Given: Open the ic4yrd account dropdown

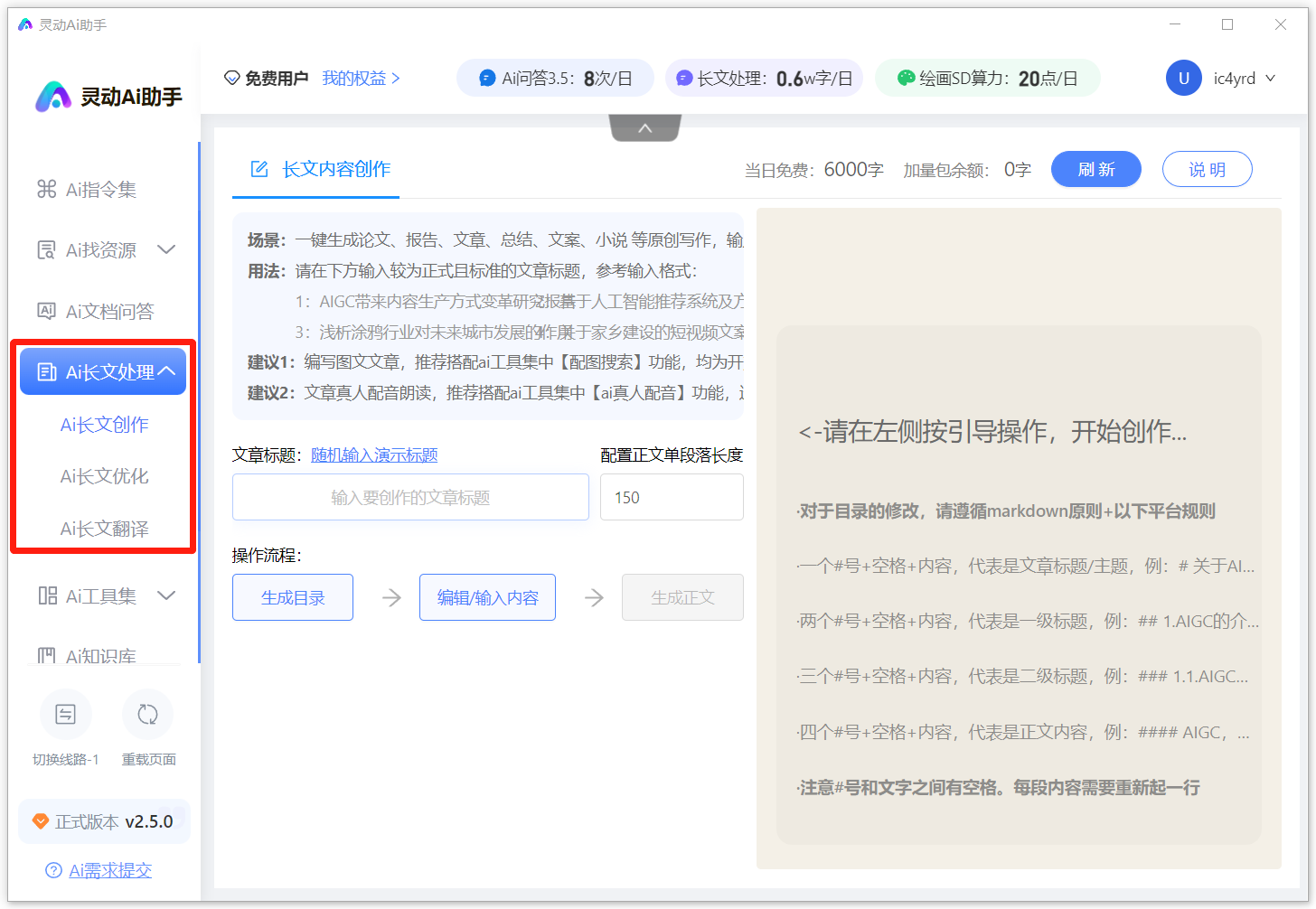Looking at the screenshot, I should [x=1245, y=79].
